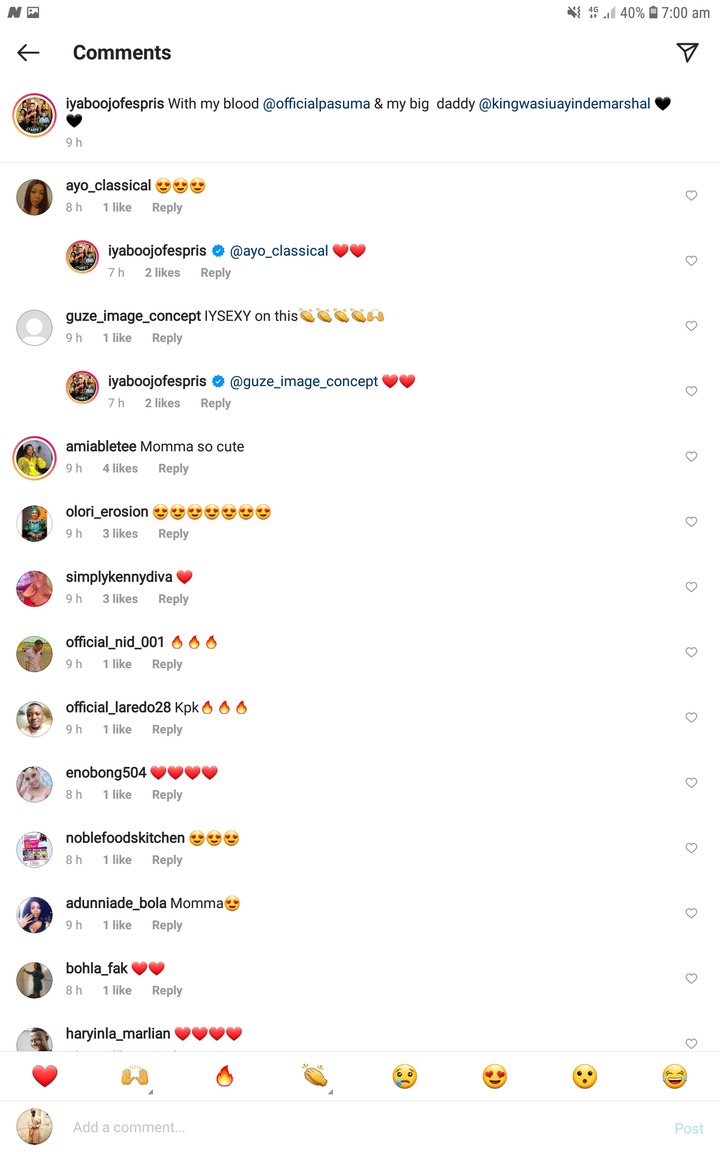Like amiabletee's Momma so cute comment
The image size is (720, 1152).
pos(691,456)
